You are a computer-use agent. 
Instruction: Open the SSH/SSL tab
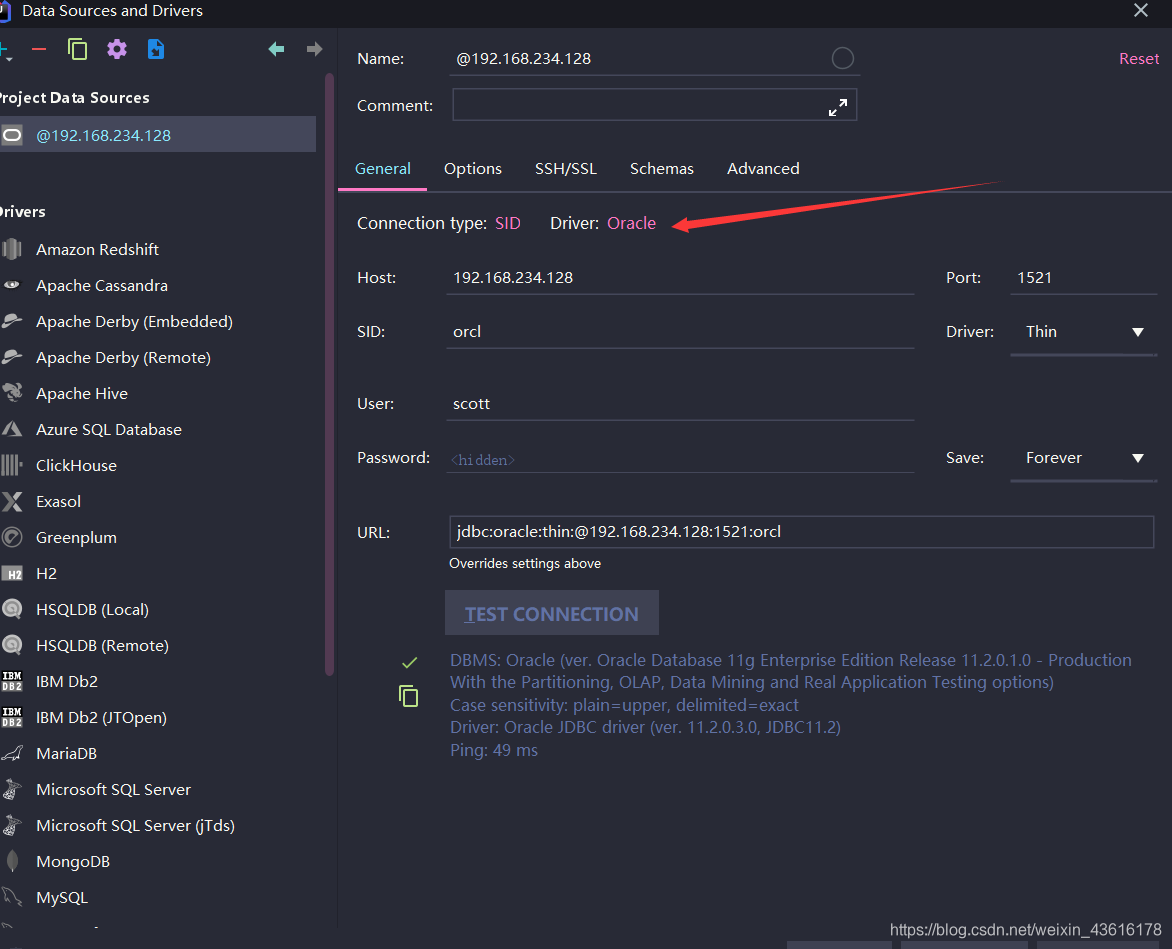566,168
